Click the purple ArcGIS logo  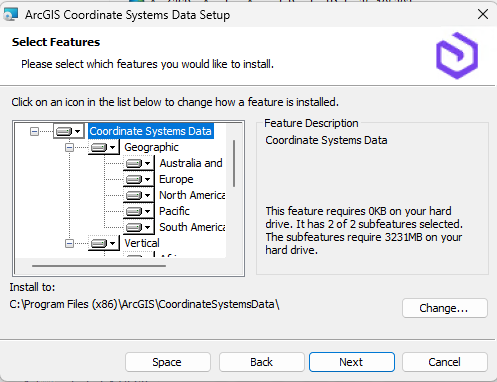[x=457, y=55]
